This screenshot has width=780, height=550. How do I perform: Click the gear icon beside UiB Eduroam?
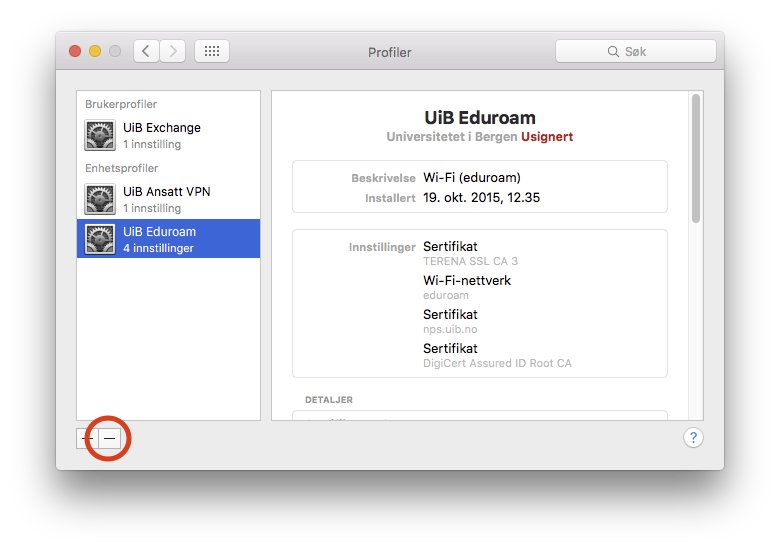click(x=100, y=239)
